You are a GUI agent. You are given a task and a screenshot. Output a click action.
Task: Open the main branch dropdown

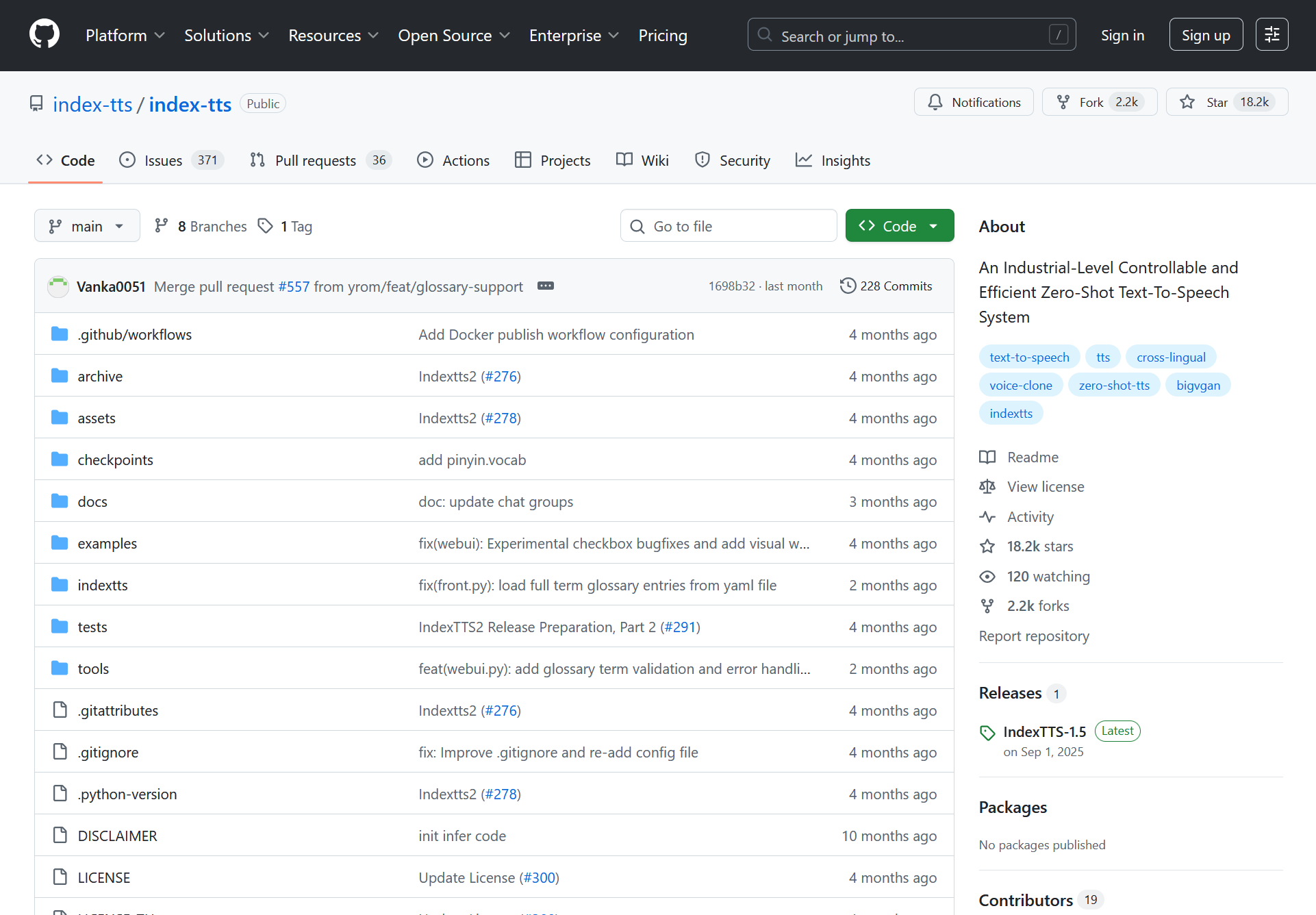[87, 226]
